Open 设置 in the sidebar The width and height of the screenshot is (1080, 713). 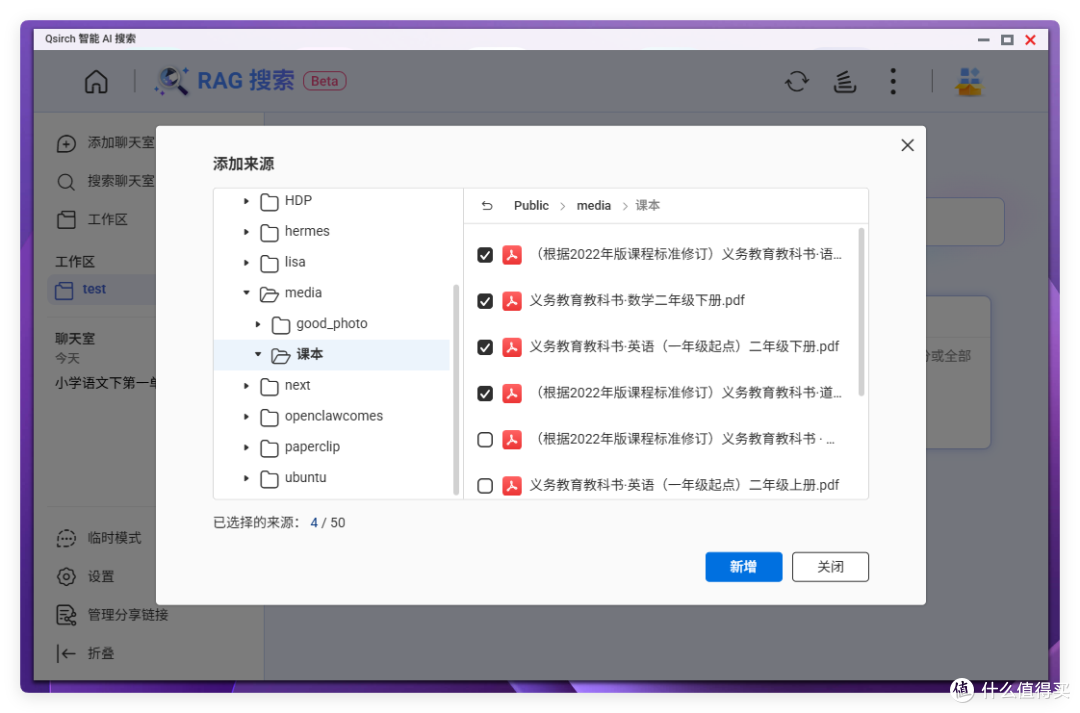click(101, 577)
